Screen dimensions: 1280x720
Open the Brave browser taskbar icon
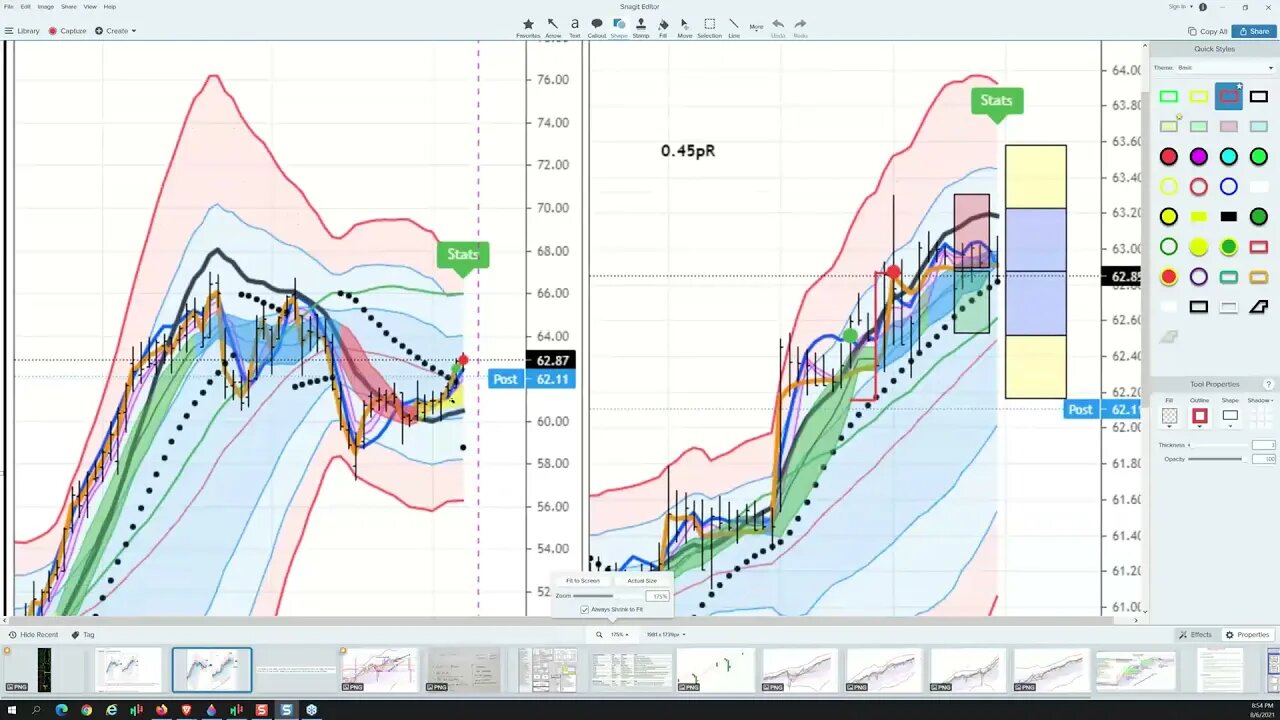click(x=186, y=710)
